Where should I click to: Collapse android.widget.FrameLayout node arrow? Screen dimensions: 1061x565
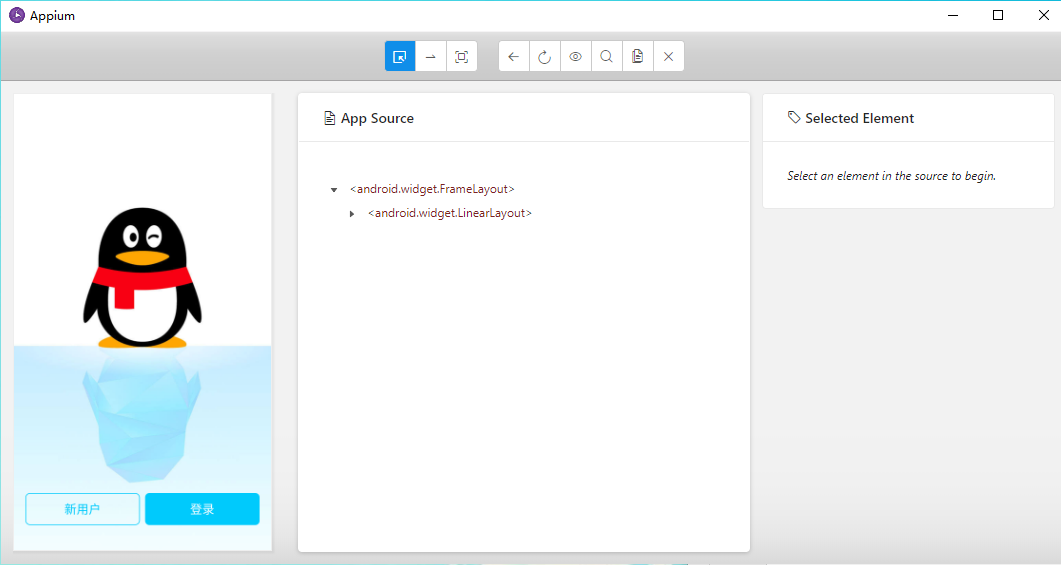pyautogui.click(x=334, y=190)
